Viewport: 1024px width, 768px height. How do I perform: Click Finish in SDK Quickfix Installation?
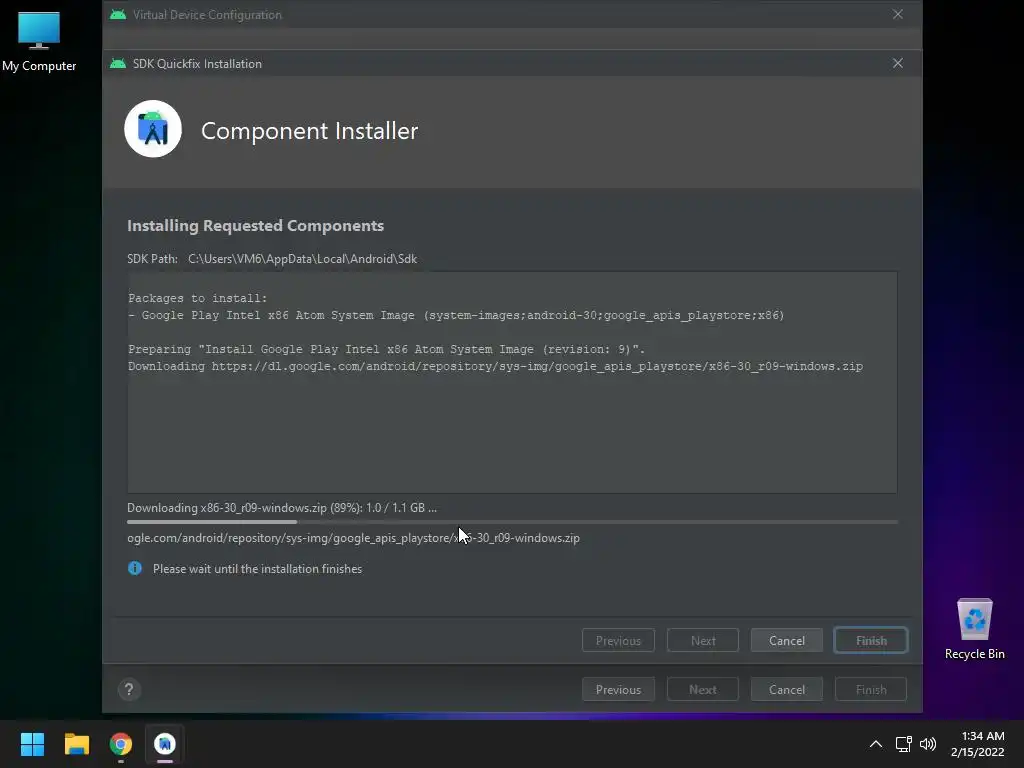click(x=871, y=641)
